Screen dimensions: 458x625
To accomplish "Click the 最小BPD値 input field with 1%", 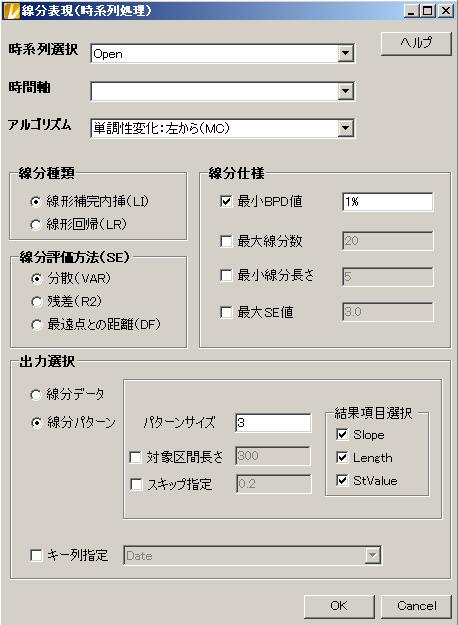I will tap(387, 202).
